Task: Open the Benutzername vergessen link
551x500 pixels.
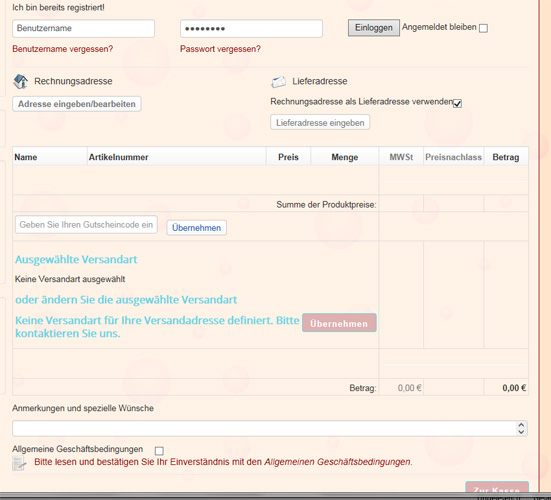Action: click(x=63, y=49)
